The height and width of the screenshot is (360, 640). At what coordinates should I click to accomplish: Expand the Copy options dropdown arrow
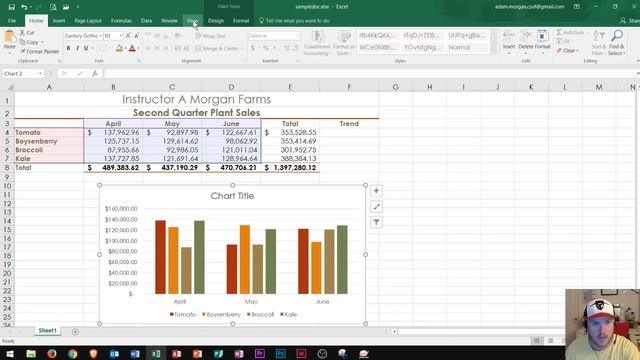coord(42,42)
